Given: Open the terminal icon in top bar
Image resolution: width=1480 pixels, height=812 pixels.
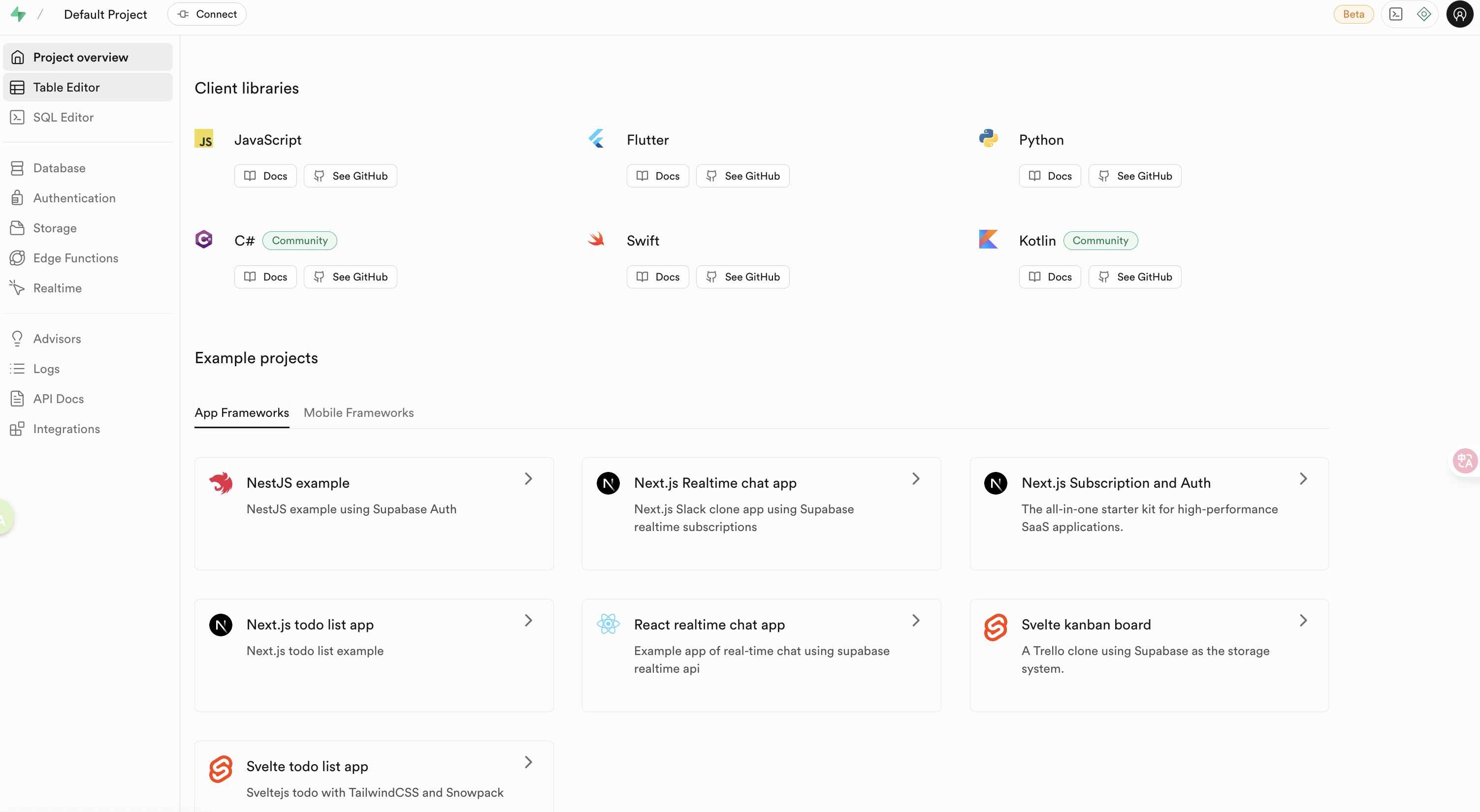Looking at the screenshot, I should 1395,14.
